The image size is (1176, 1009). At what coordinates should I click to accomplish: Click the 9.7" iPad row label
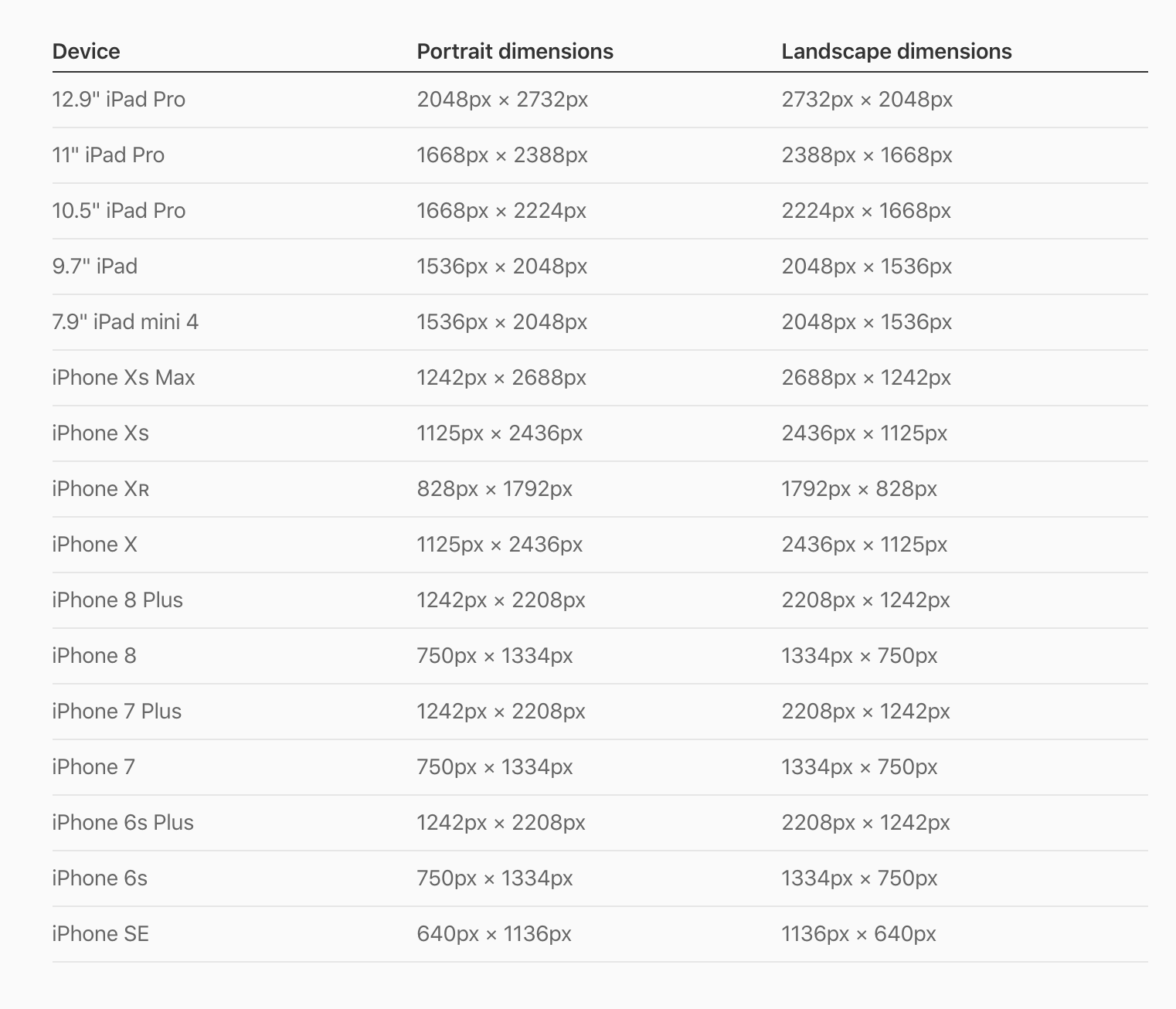95,267
